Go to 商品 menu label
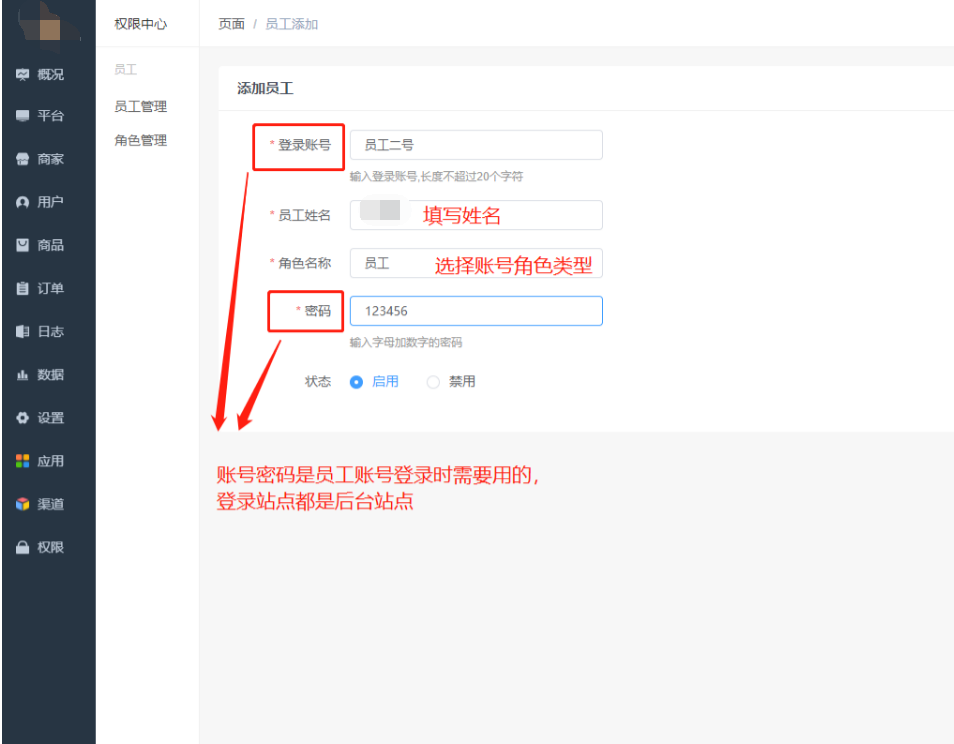 click(x=50, y=245)
